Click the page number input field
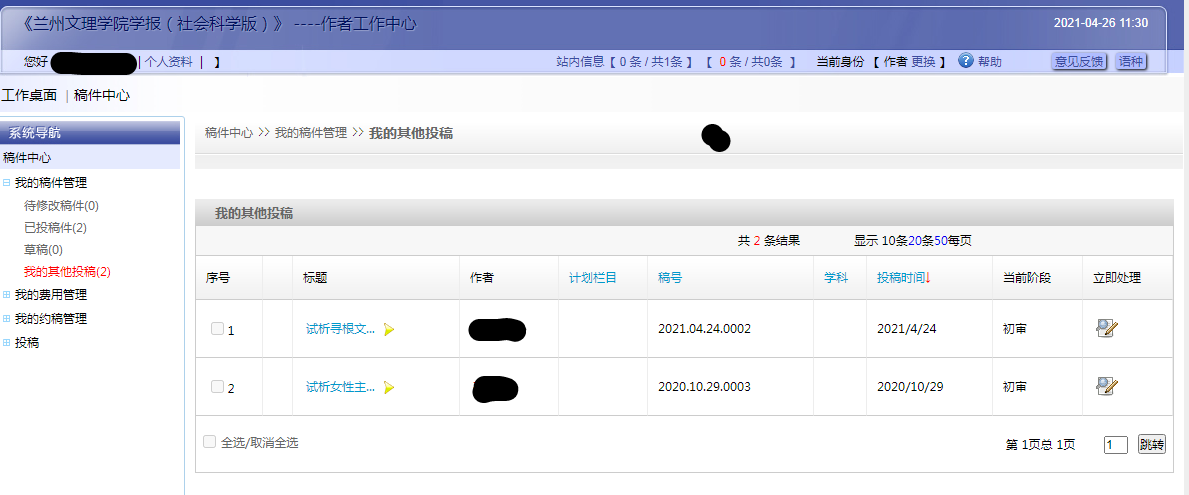Image resolution: width=1189 pixels, height=495 pixels. click(1115, 445)
